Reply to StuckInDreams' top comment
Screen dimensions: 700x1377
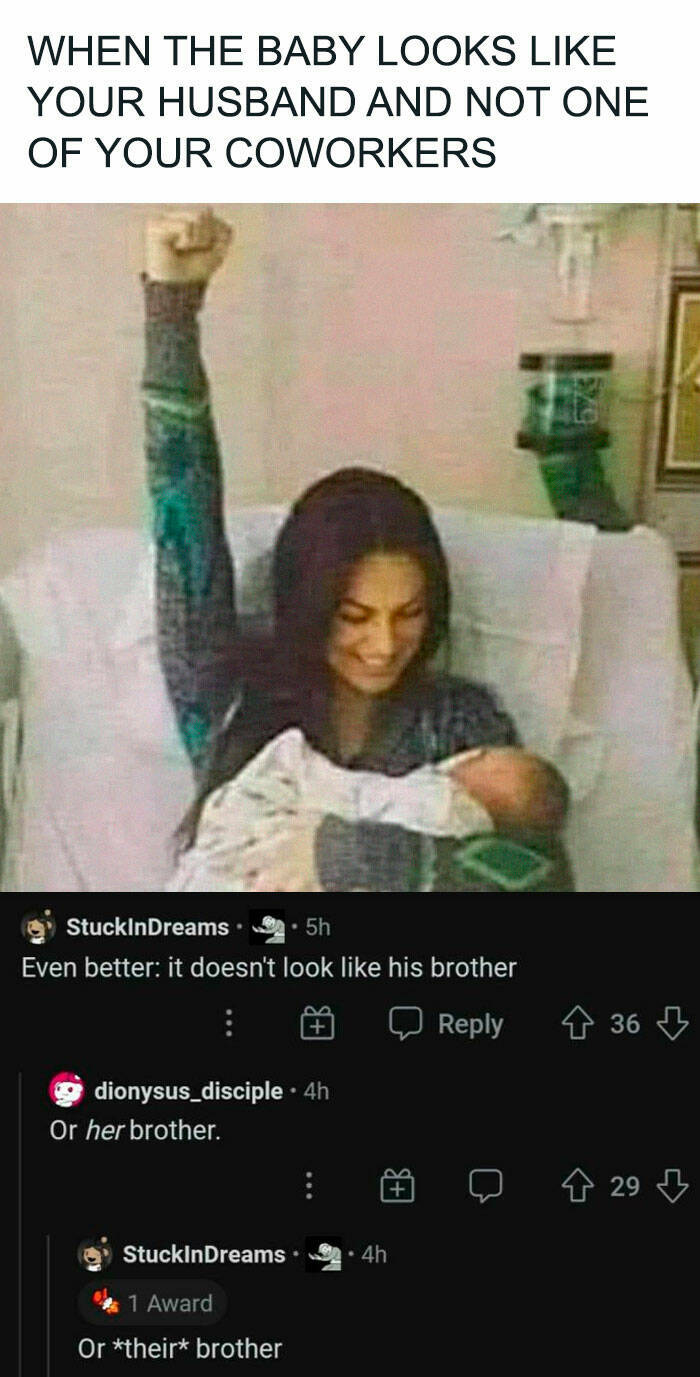click(x=446, y=1024)
